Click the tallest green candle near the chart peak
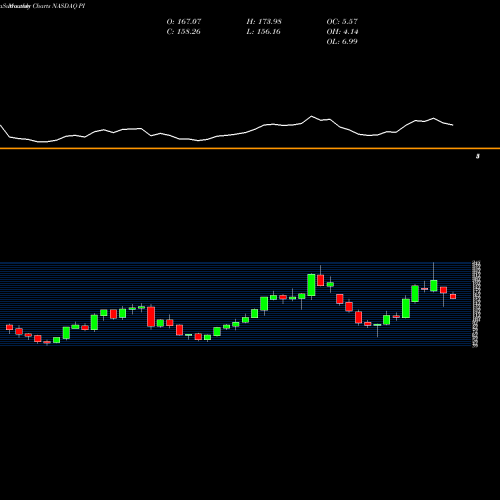The width and height of the screenshot is (500, 500). point(311,285)
